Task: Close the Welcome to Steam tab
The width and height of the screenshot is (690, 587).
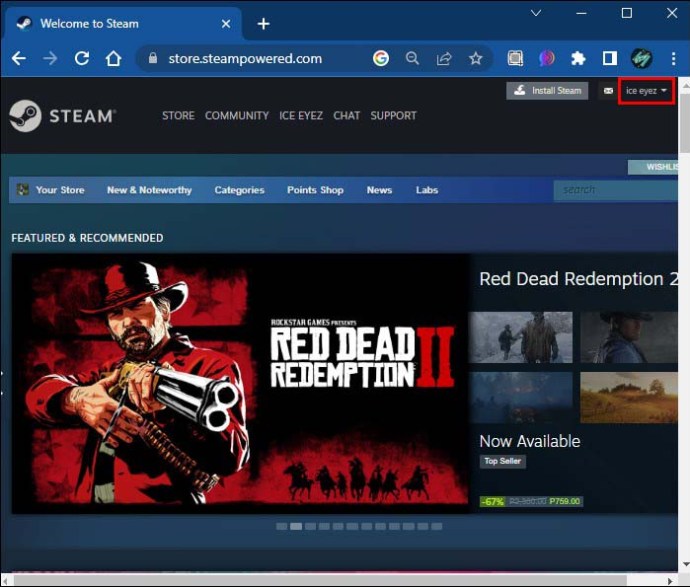Action: click(x=226, y=24)
